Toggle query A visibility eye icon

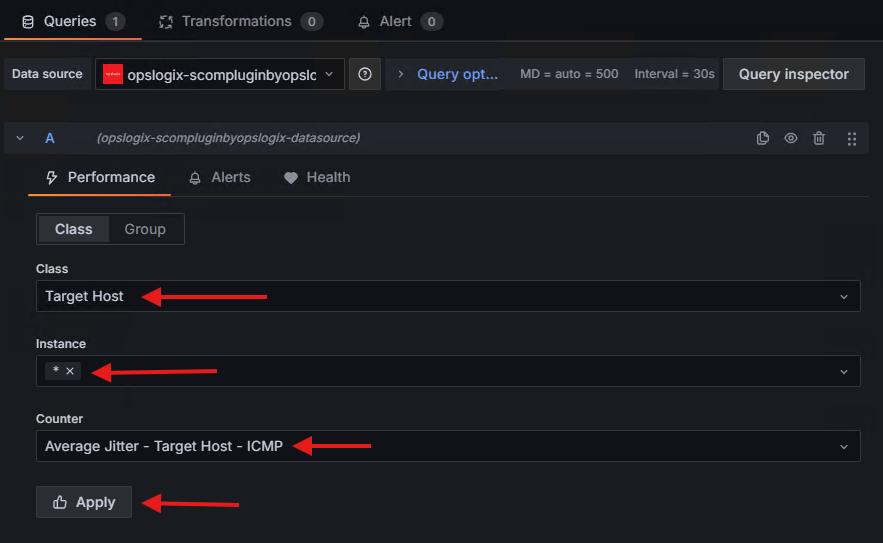point(791,138)
